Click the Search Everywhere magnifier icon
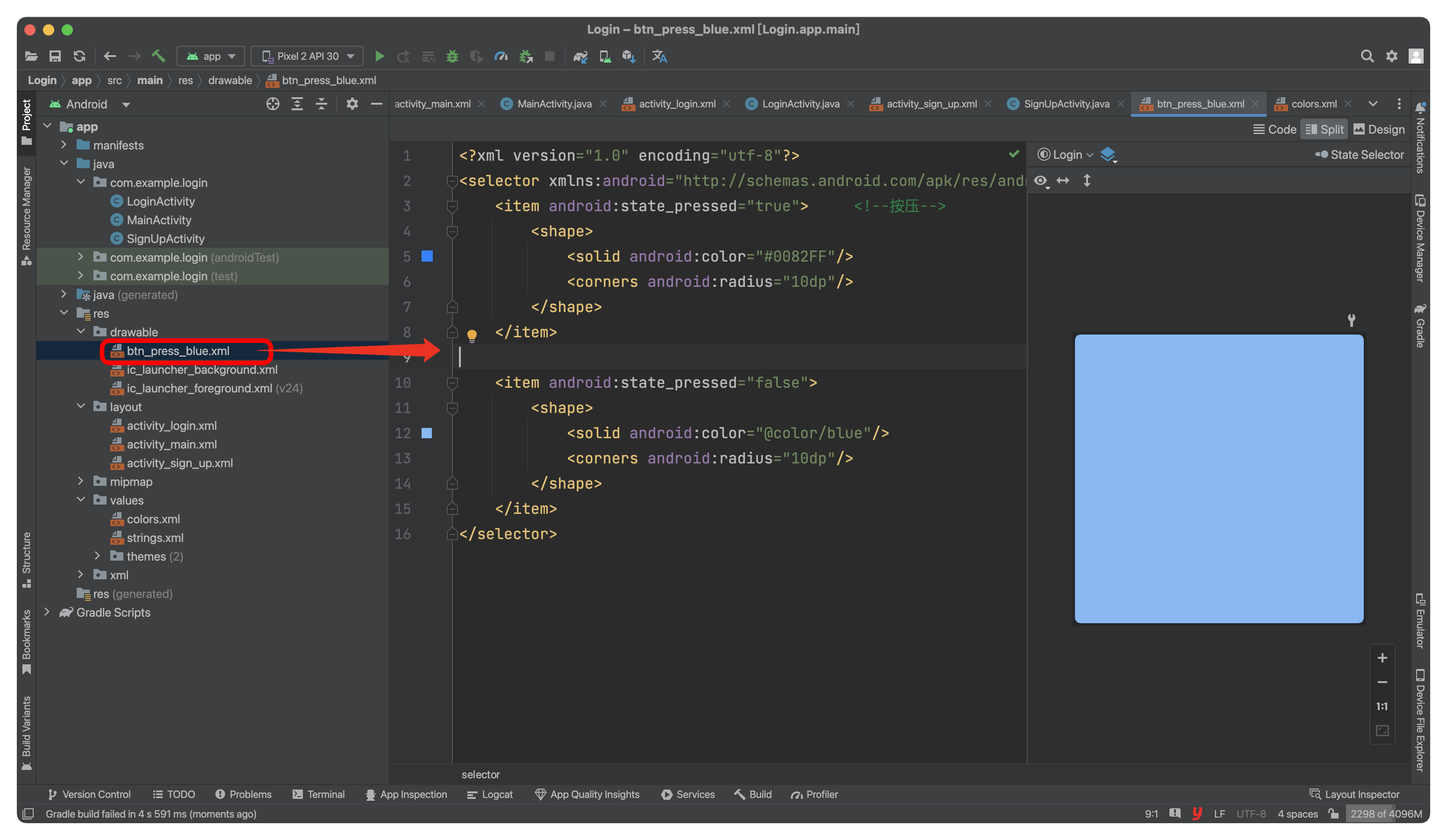Image resolution: width=1447 pixels, height=840 pixels. pyautogui.click(x=1367, y=56)
